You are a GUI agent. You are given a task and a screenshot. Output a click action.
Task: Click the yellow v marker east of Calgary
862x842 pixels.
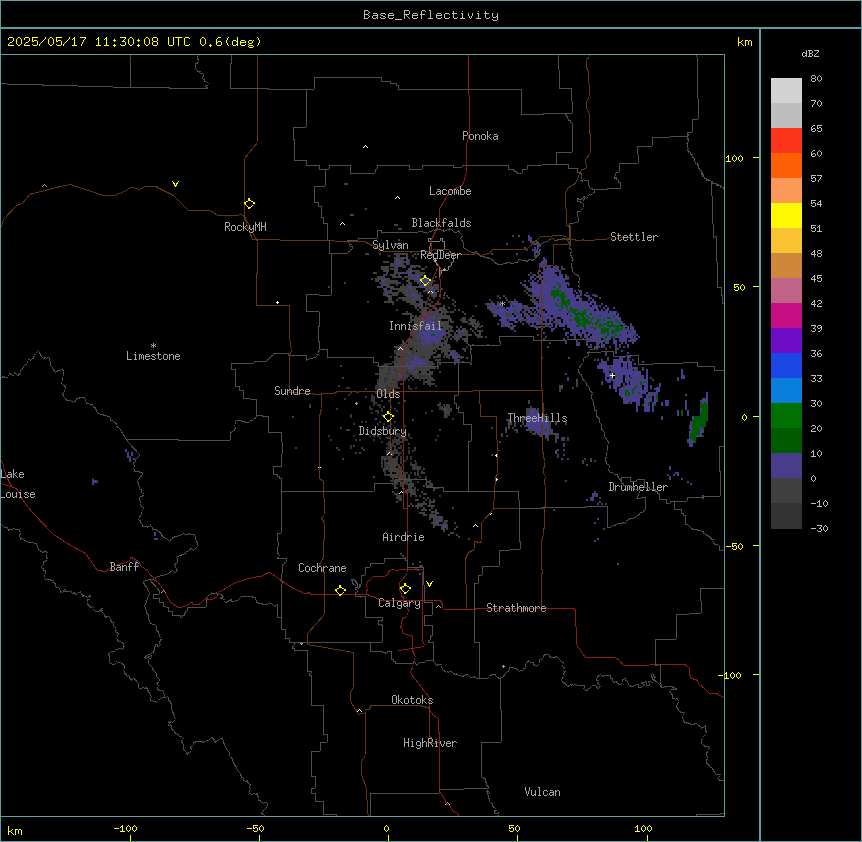429,584
